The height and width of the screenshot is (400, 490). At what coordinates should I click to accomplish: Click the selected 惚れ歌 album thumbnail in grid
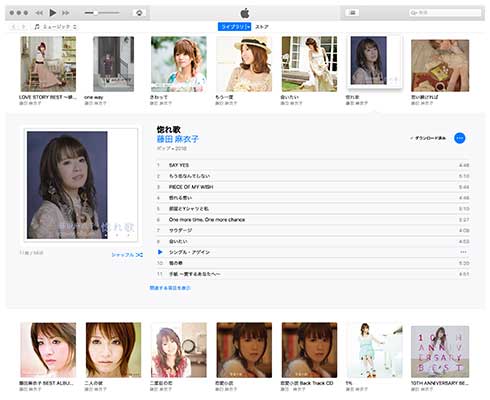(375, 62)
